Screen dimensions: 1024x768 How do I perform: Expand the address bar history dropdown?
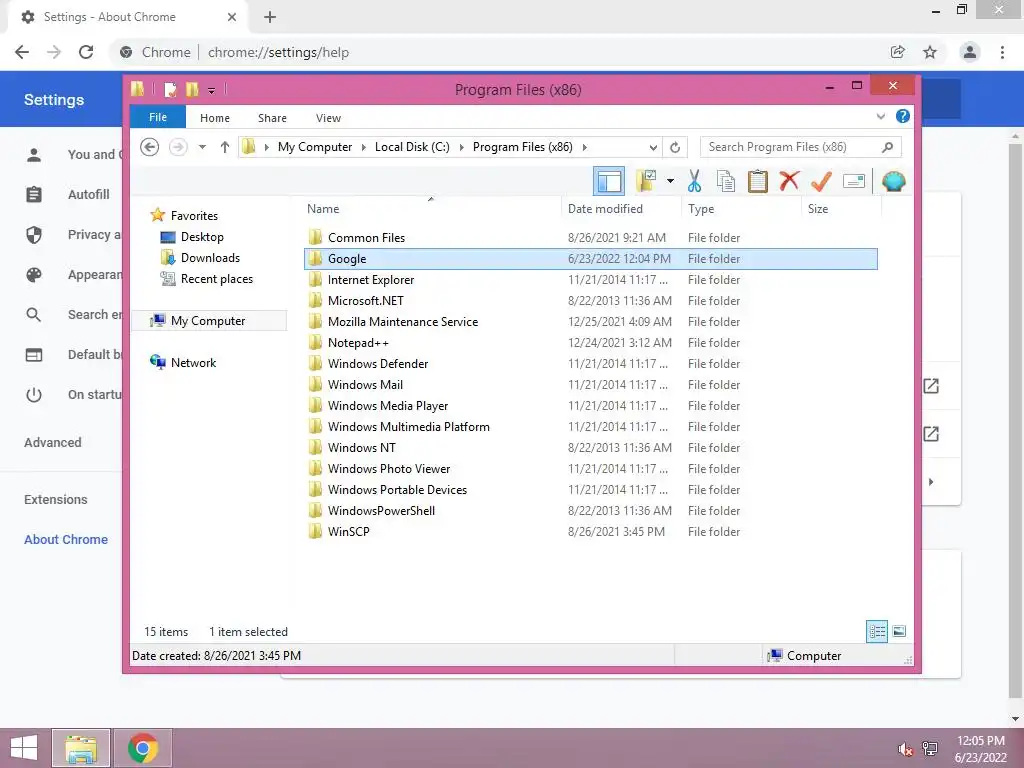[x=653, y=148]
